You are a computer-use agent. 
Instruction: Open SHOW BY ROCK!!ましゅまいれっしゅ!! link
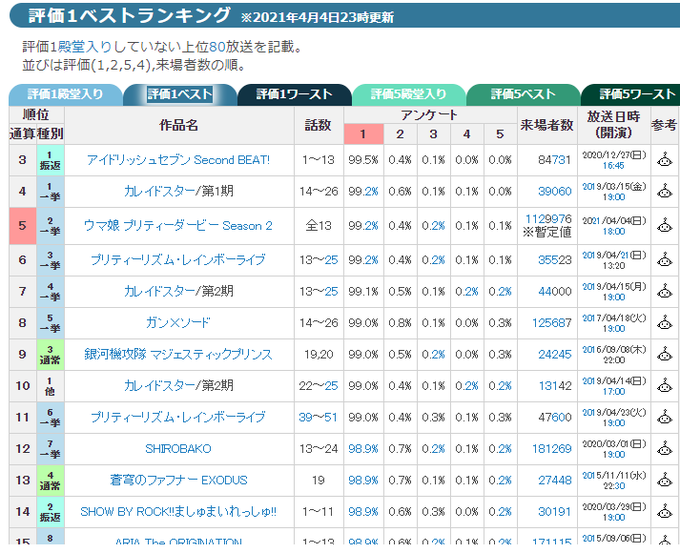click(x=178, y=512)
